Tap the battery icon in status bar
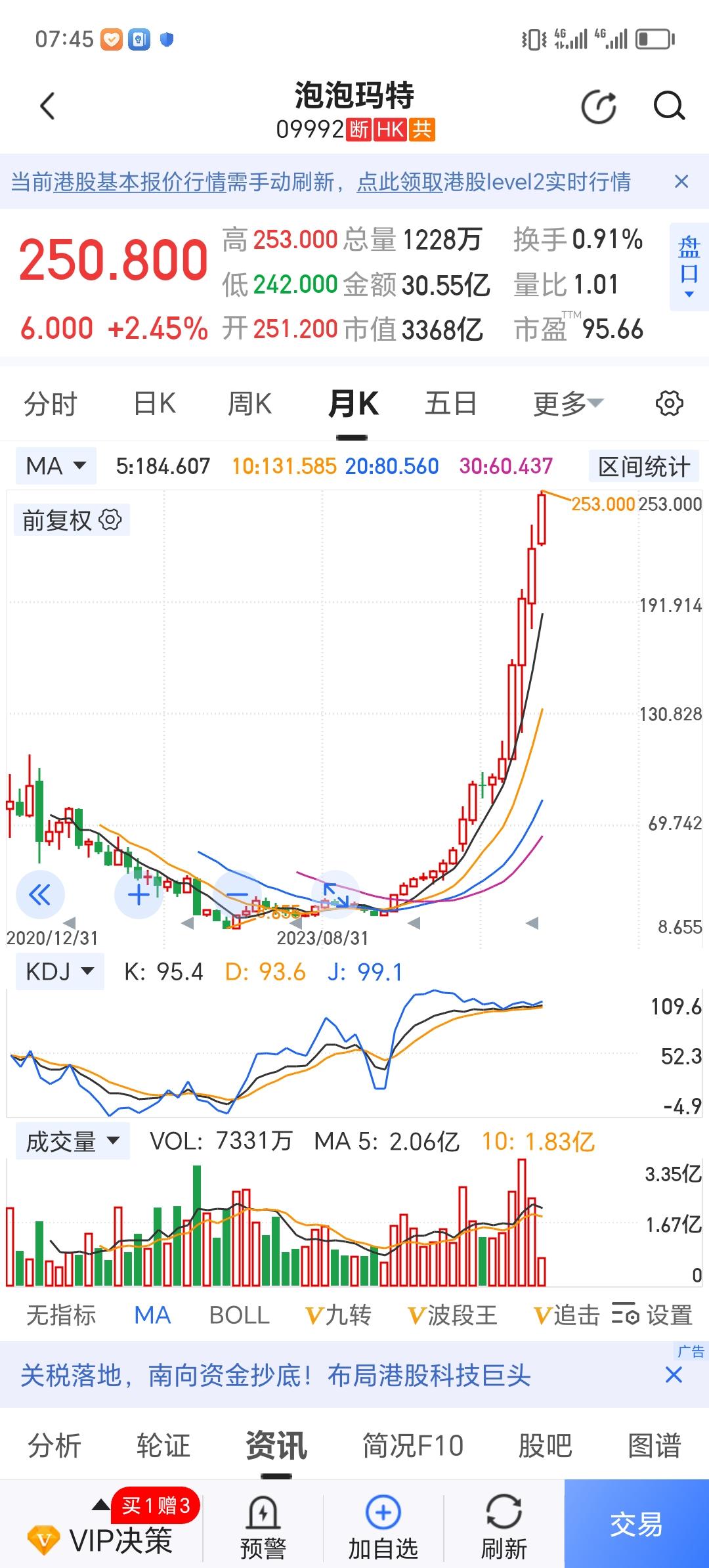 (655, 39)
